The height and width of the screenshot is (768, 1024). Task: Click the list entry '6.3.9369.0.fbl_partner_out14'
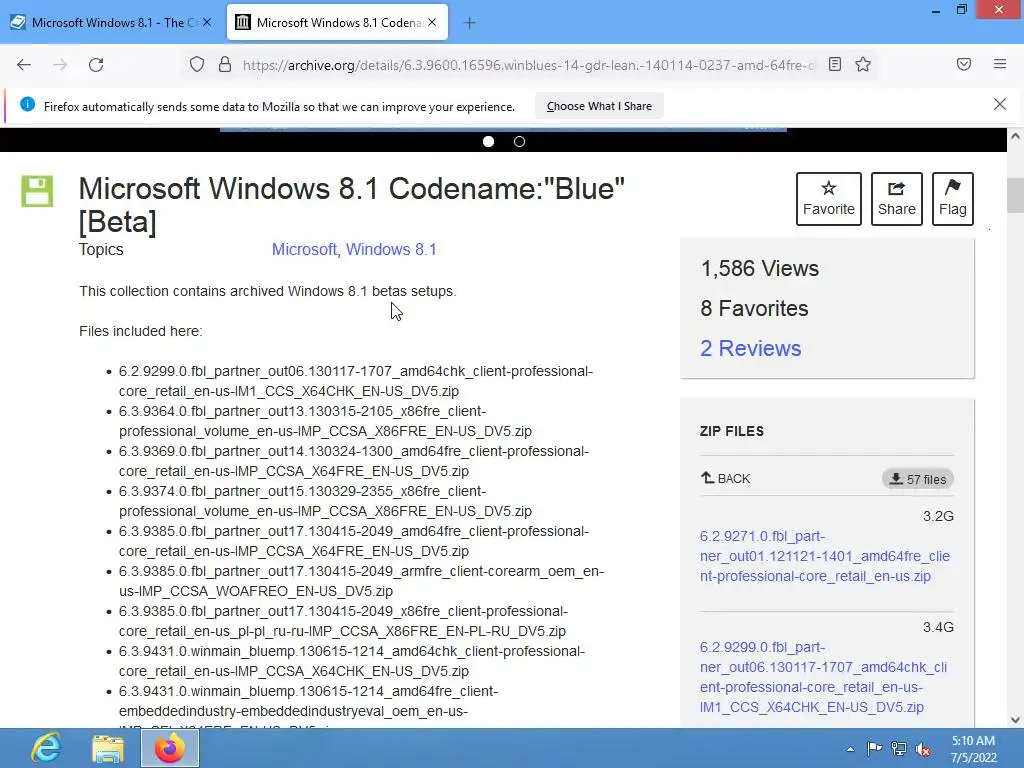354,461
